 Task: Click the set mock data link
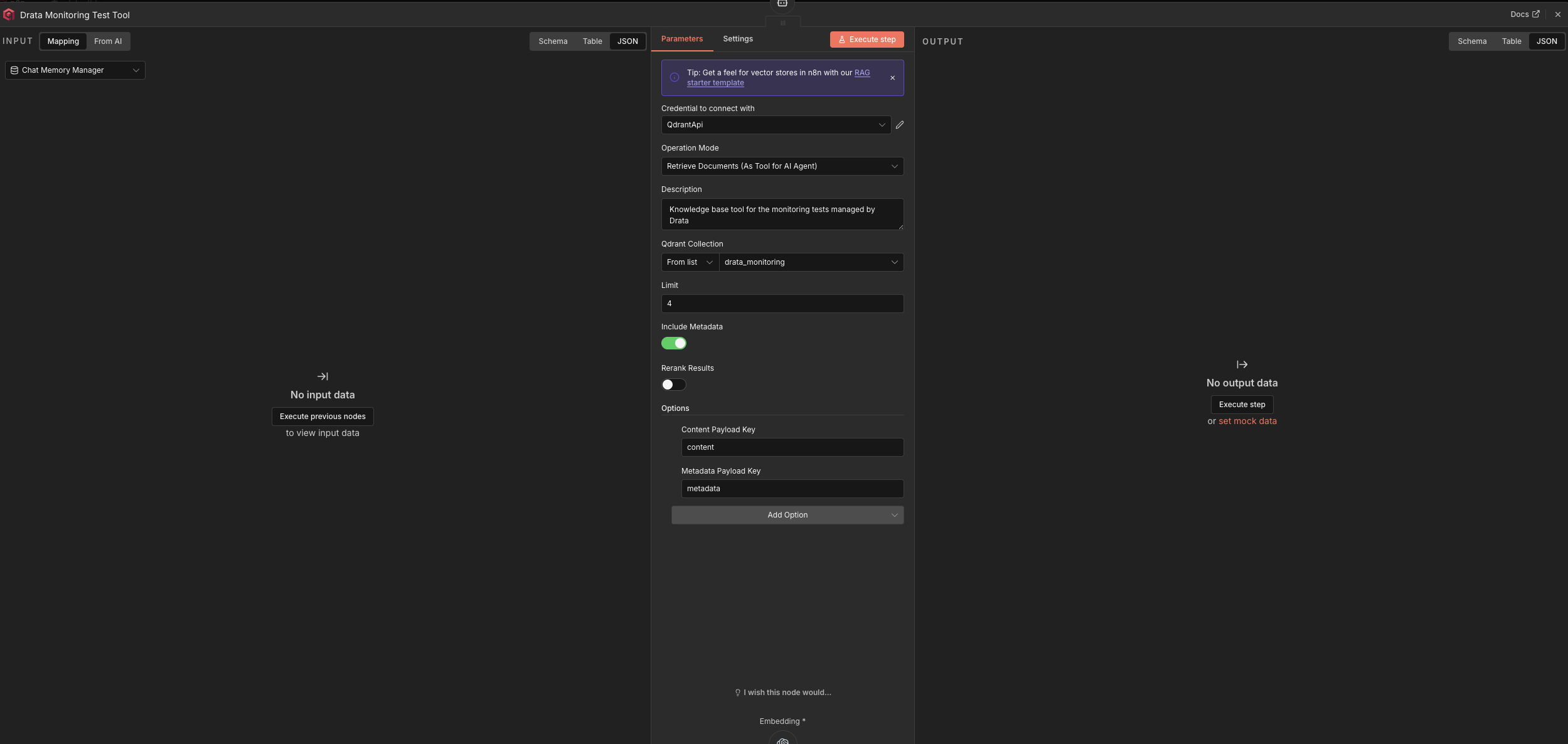(1247, 422)
